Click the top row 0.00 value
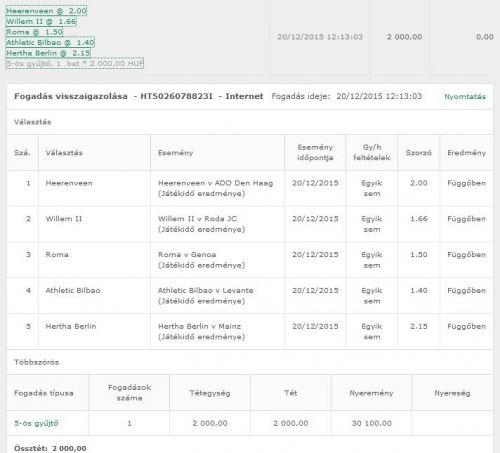500x453 pixels. point(485,37)
